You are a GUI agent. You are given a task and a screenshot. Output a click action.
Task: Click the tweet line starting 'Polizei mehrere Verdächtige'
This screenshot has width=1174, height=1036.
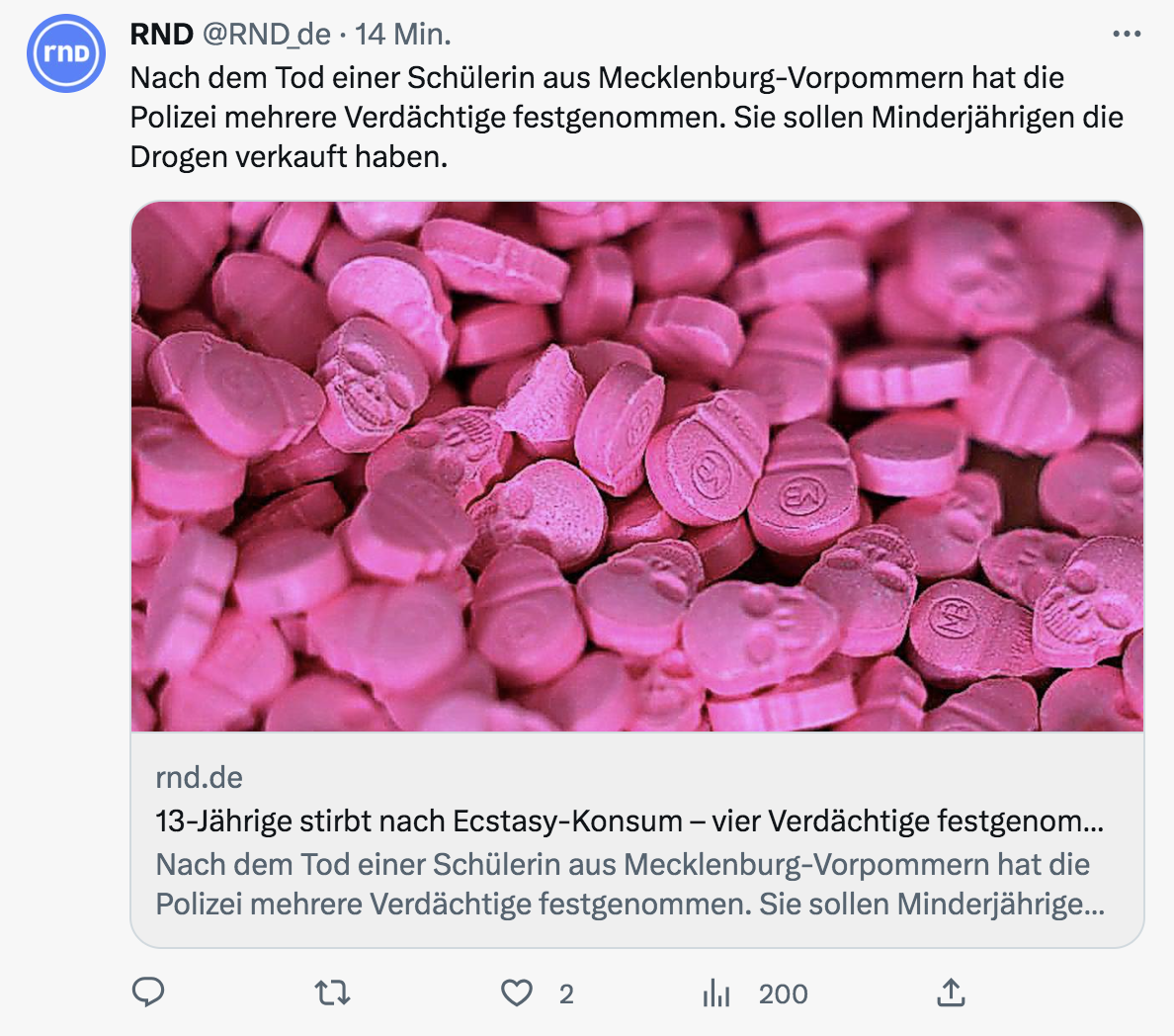(x=627, y=117)
